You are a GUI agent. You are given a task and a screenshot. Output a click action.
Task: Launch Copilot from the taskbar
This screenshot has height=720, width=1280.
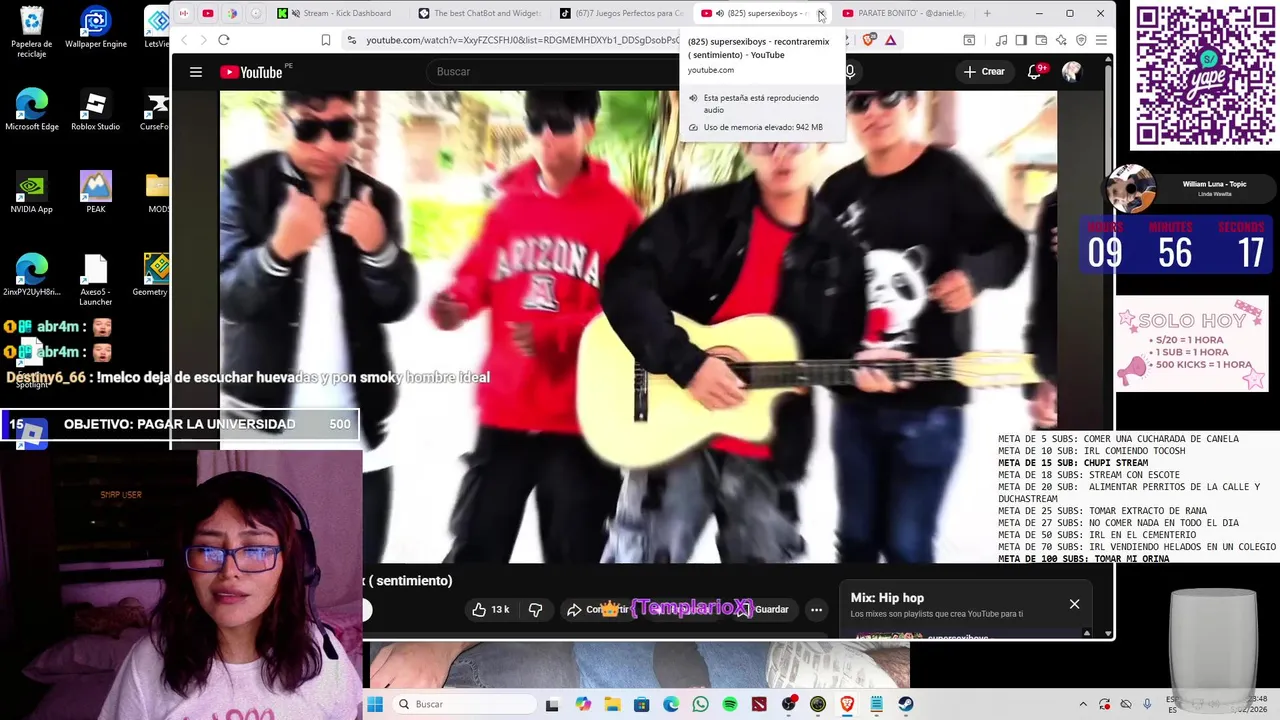(x=583, y=704)
